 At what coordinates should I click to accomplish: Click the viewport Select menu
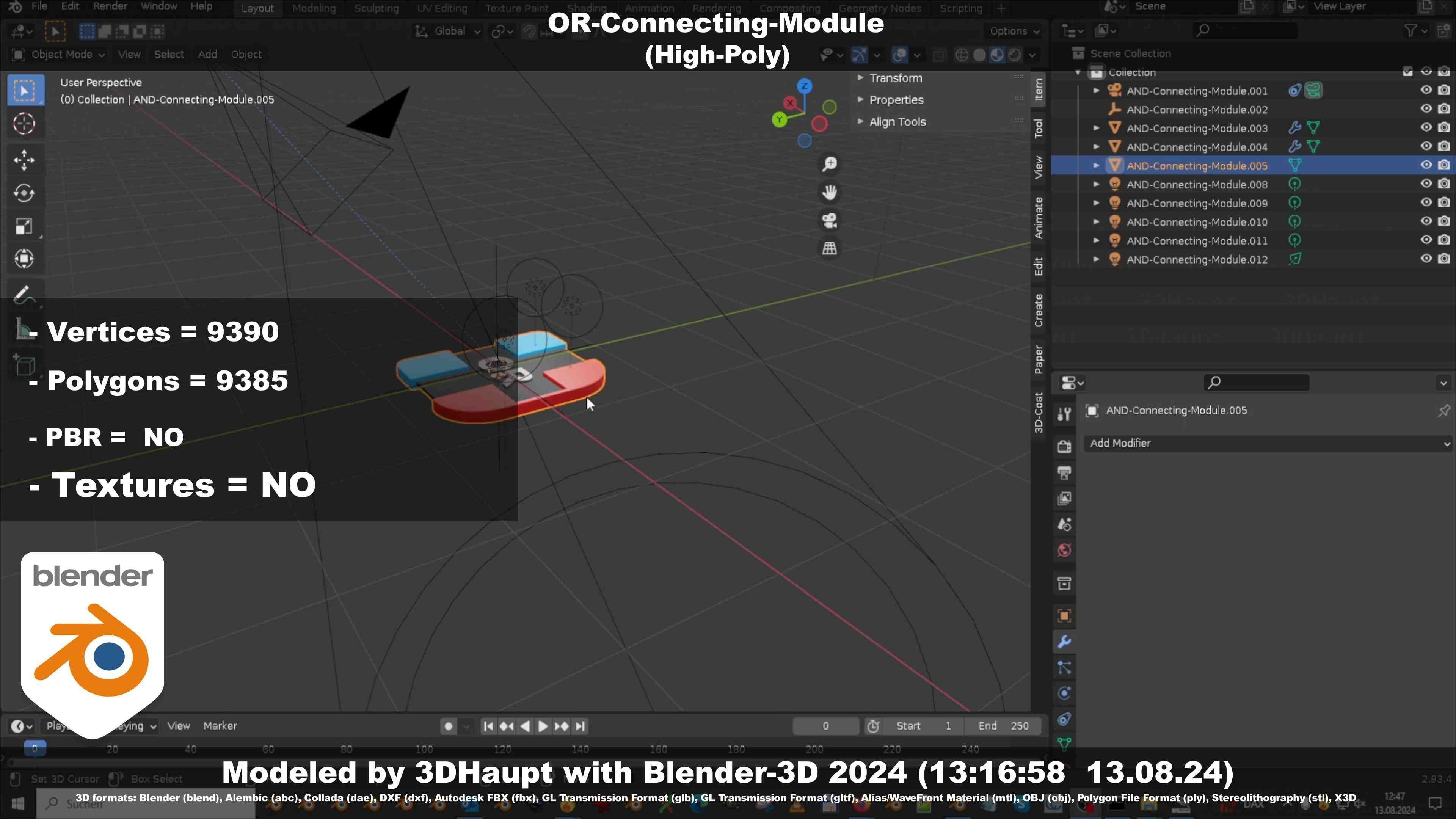point(169,54)
